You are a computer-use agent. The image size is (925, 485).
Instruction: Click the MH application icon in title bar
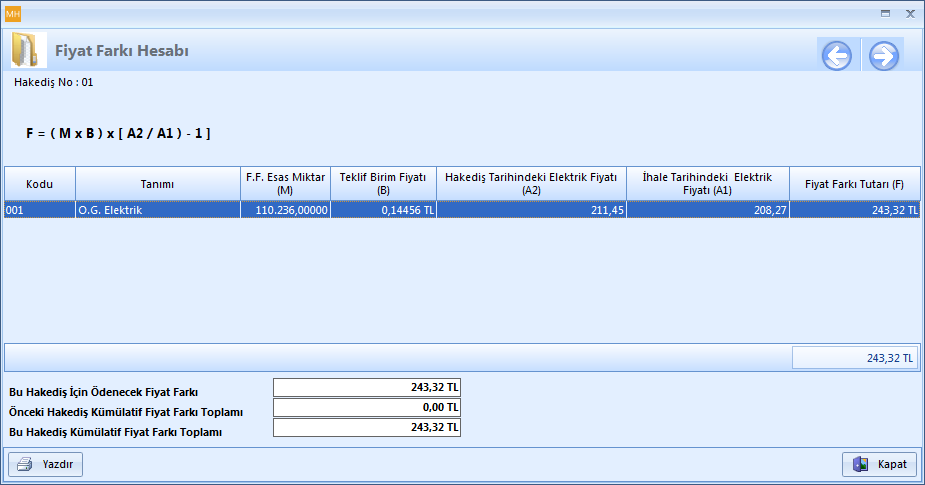[13, 13]
